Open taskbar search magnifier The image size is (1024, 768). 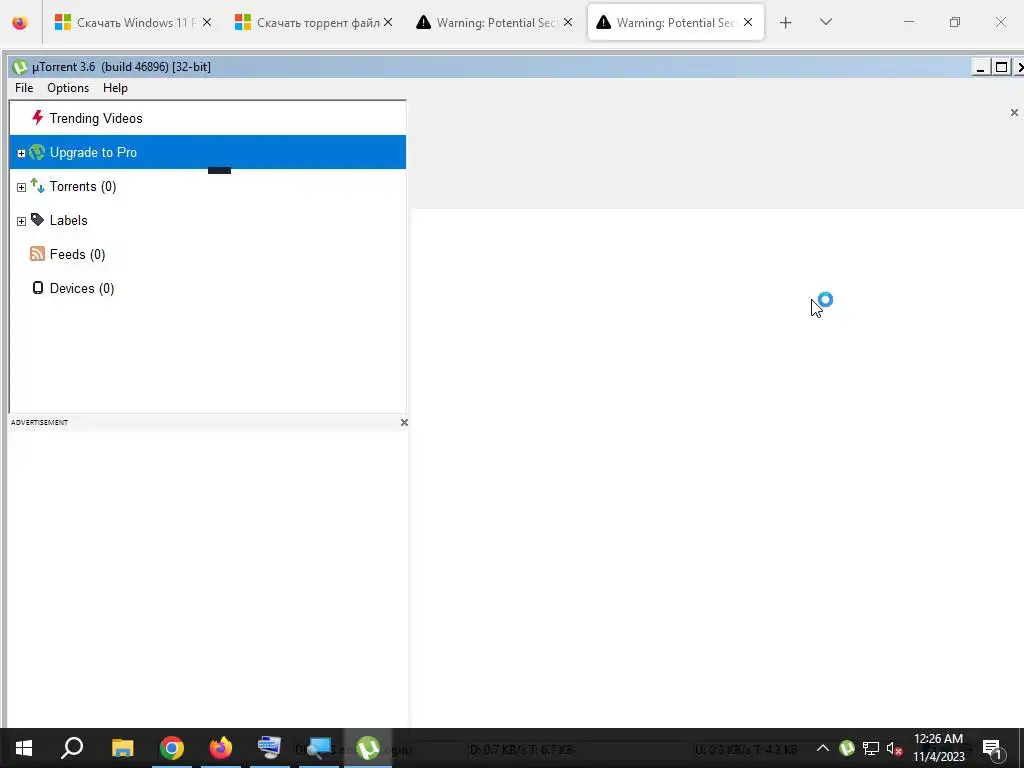point(72,748)
